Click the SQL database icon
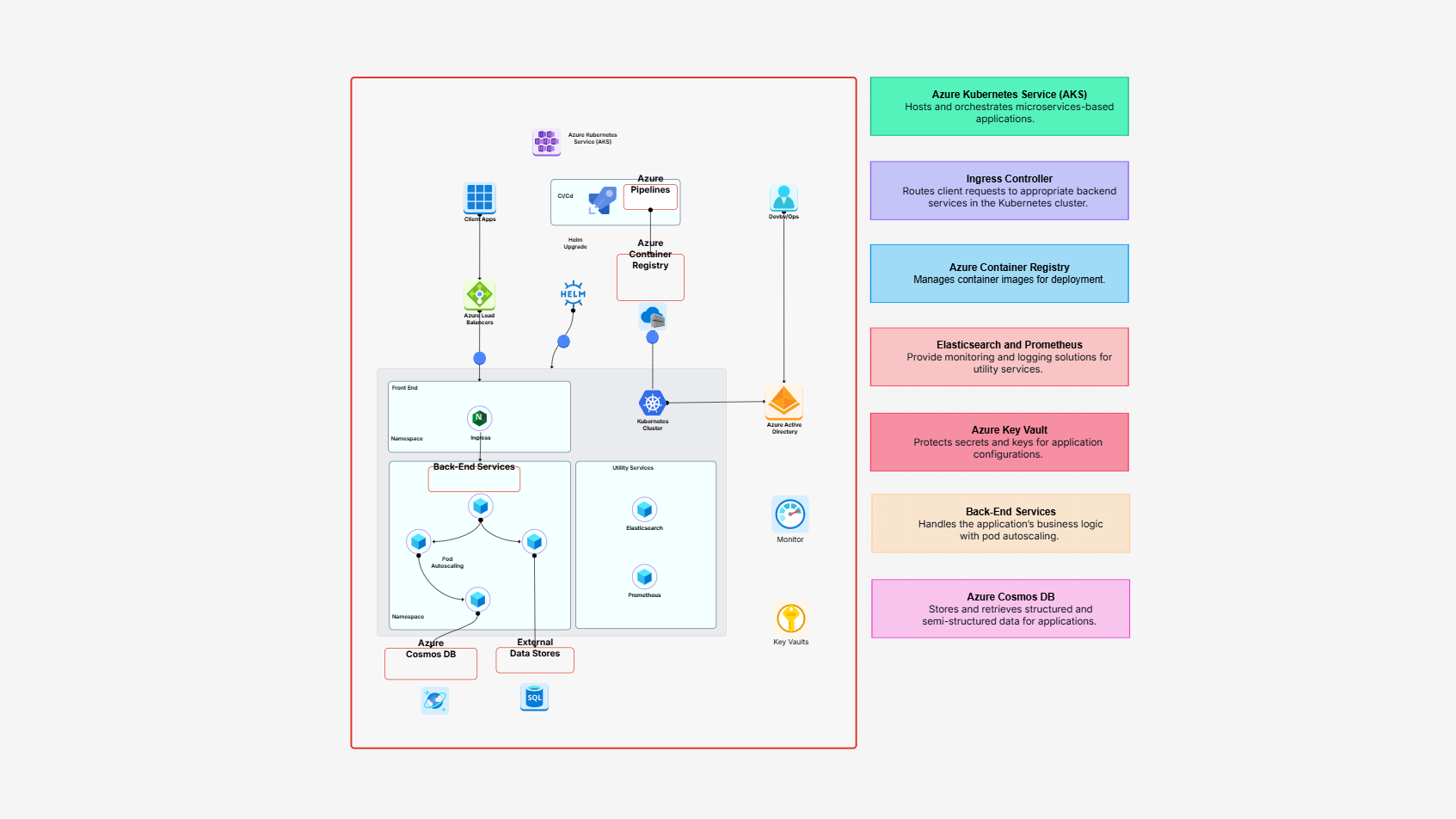The image size is (1456, 819). pos(534,697)
